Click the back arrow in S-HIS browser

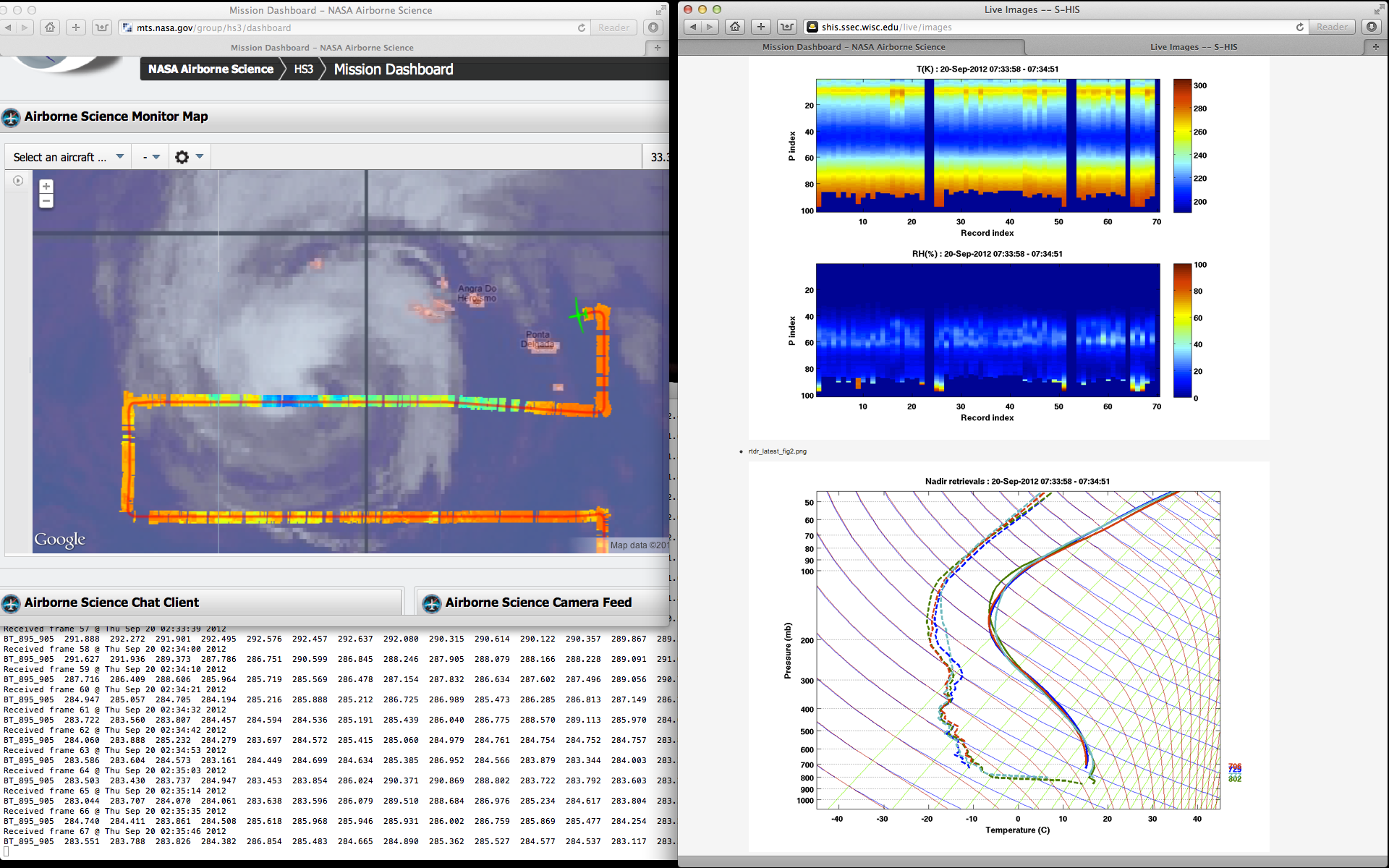(x=693, y=27)
